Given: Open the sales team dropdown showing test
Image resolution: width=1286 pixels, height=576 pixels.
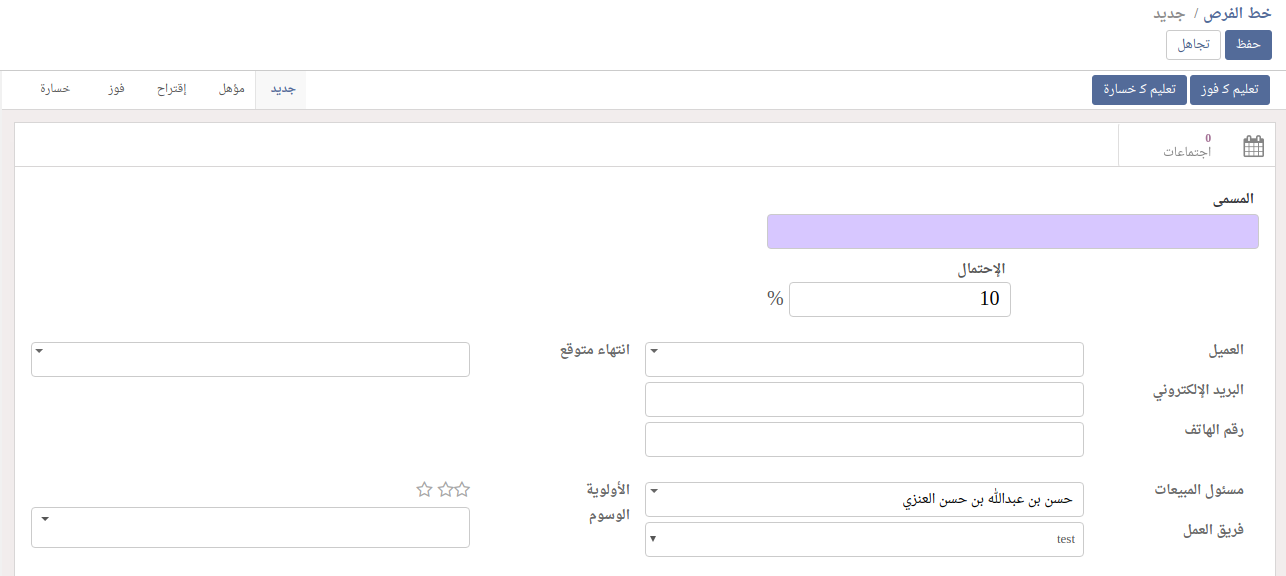Looking at the screenshot, I should pyautogui.click(x=654, y=540).
